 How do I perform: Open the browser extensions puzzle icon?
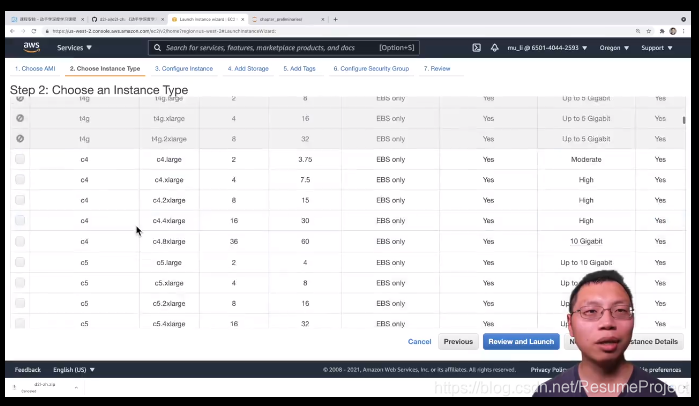pyautogui.click(x=662, y=31)
